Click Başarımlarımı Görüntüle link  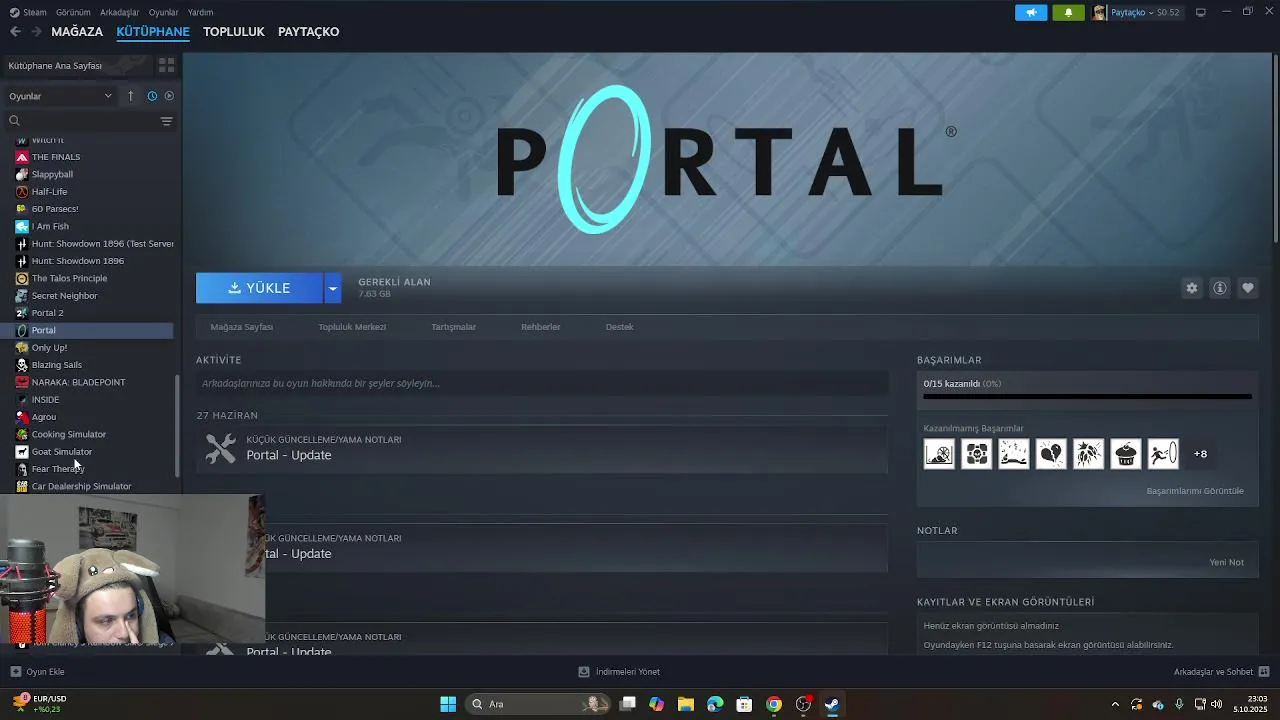(x=1195, y=491)
